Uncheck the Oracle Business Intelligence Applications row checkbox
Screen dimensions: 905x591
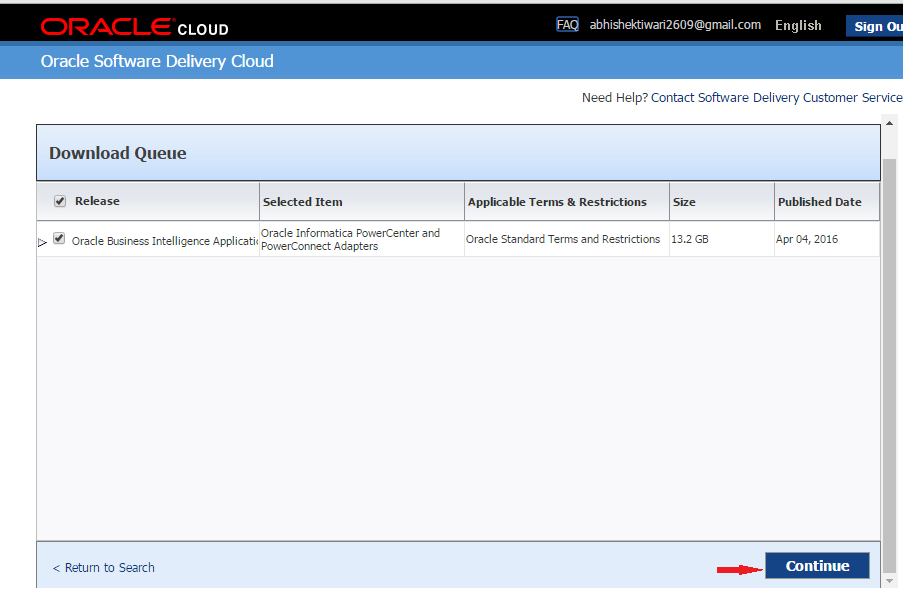click(59, 238)
